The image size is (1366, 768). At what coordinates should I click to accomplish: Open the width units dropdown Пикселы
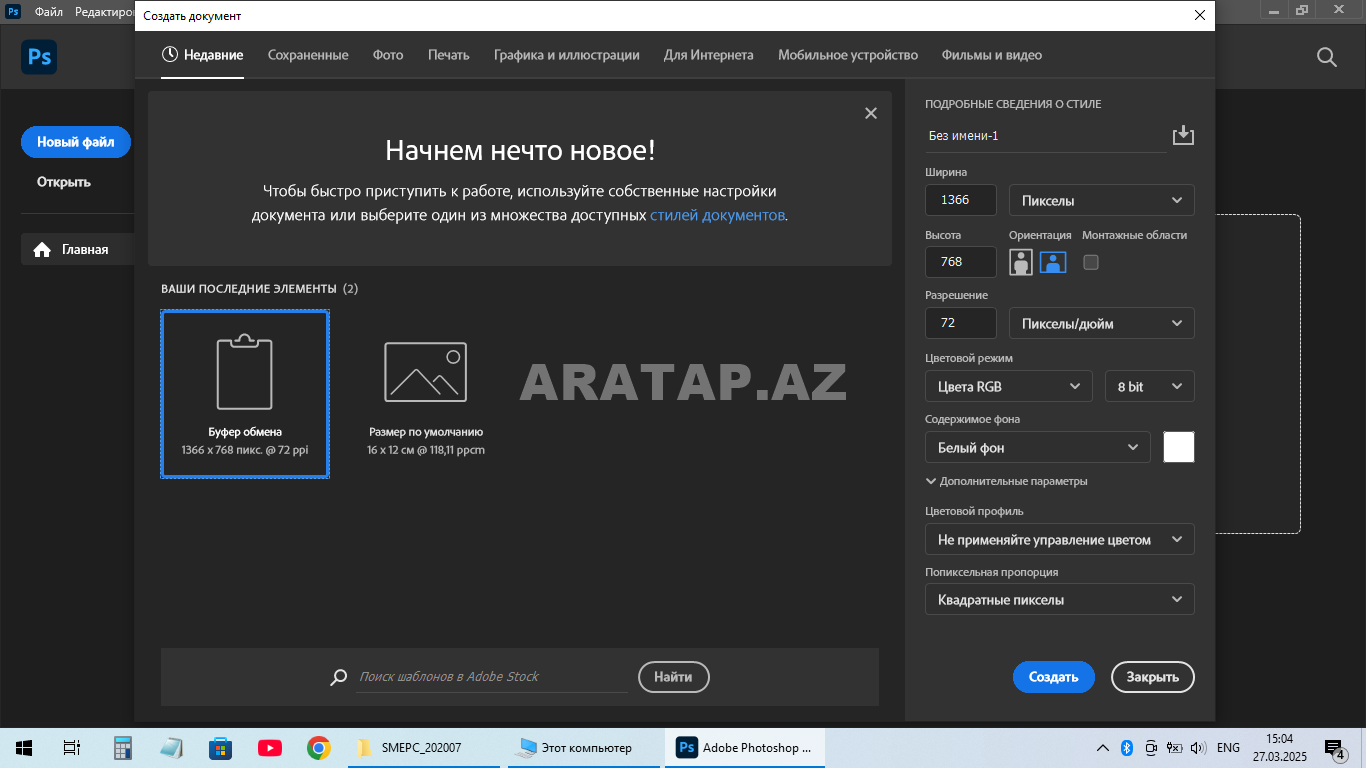pyautogui.click(x=1101, y=200)
